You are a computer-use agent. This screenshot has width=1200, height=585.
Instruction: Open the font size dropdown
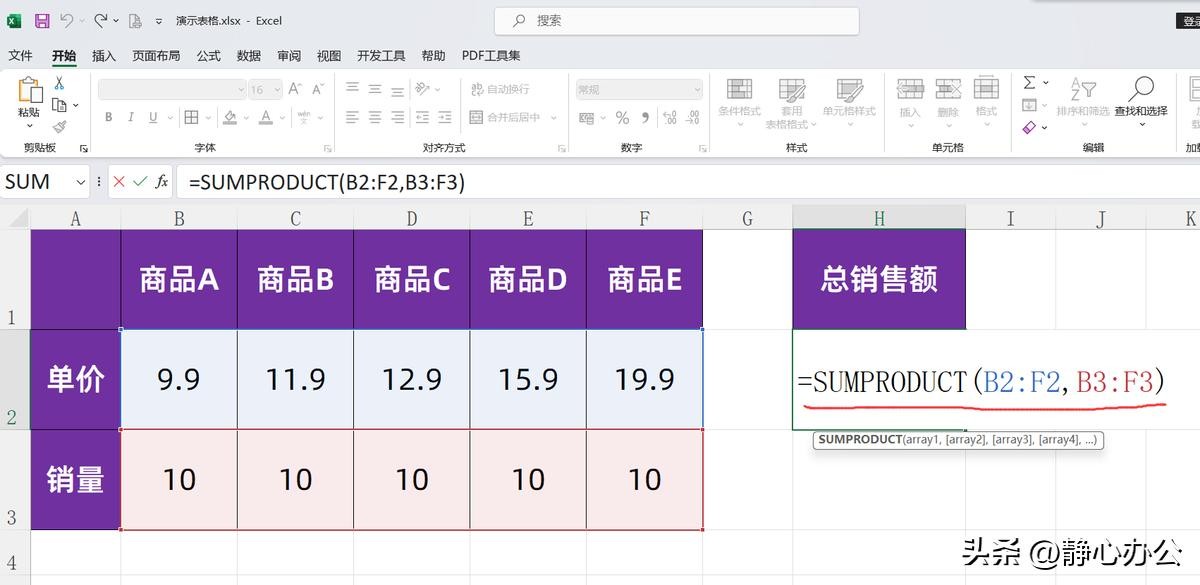[276, 90]
